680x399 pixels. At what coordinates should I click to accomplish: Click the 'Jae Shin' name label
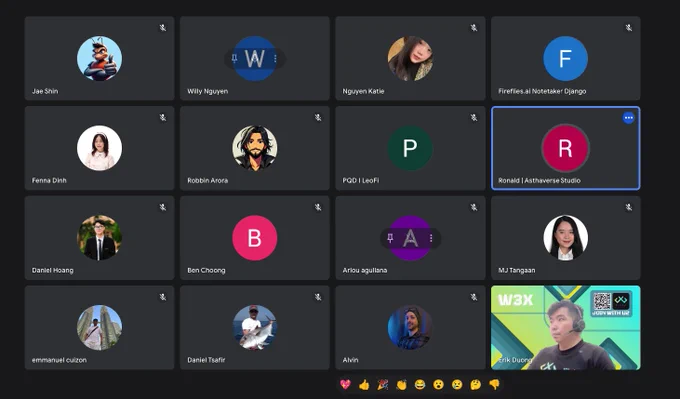pos(45,91)
